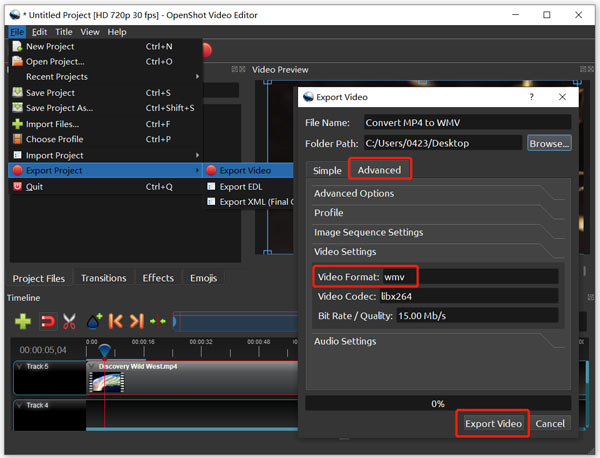Click the Quit icon in File menu
600x458 pixels.
[x=17, y=186]
